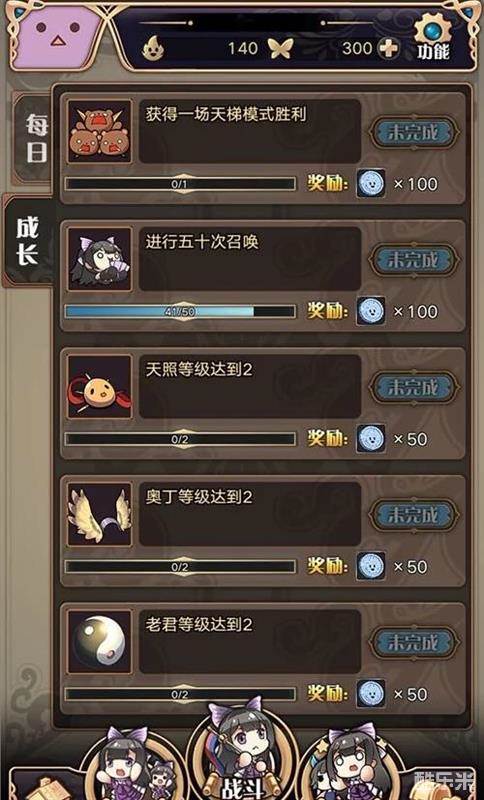Click the plus icon beside 300
The image size is (484, 800).
(x=388, y=49)
